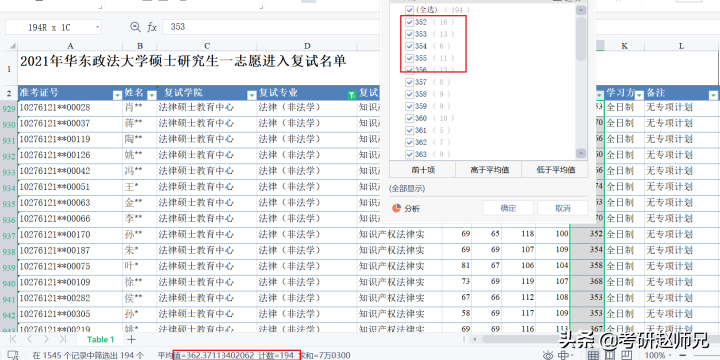Open active filter dropdown for 复试专业 column
Viewport: 720px width, 360px height.
(x=351, y=95)
